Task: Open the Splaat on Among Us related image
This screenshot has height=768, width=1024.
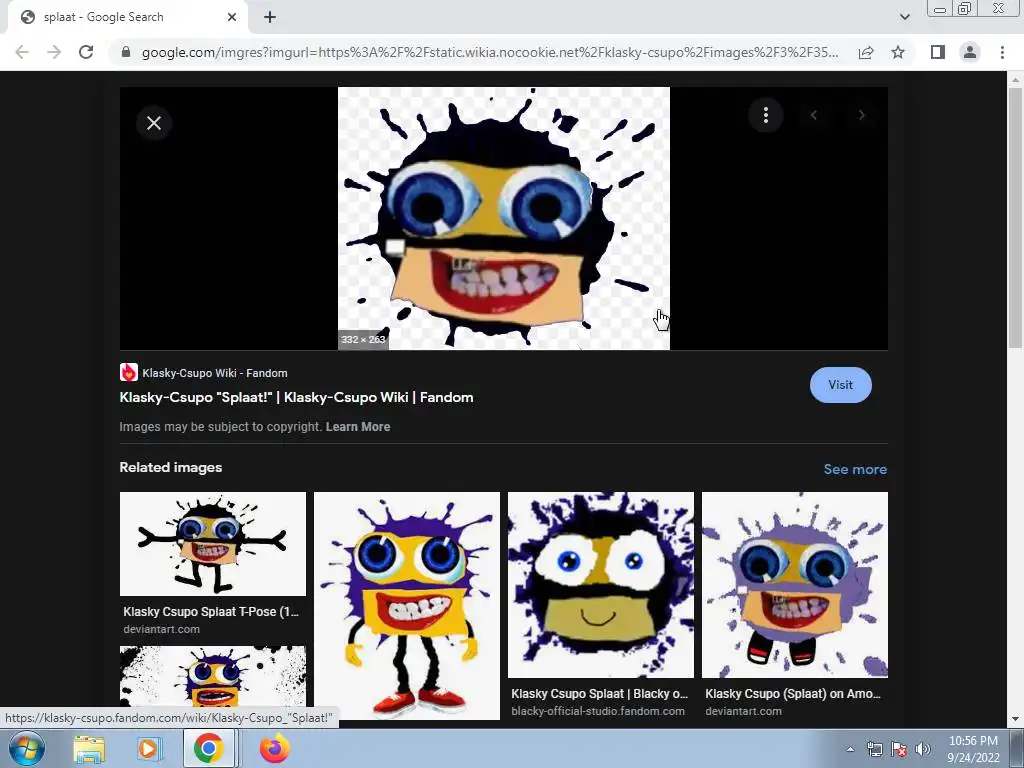Action: click(795, 584)
